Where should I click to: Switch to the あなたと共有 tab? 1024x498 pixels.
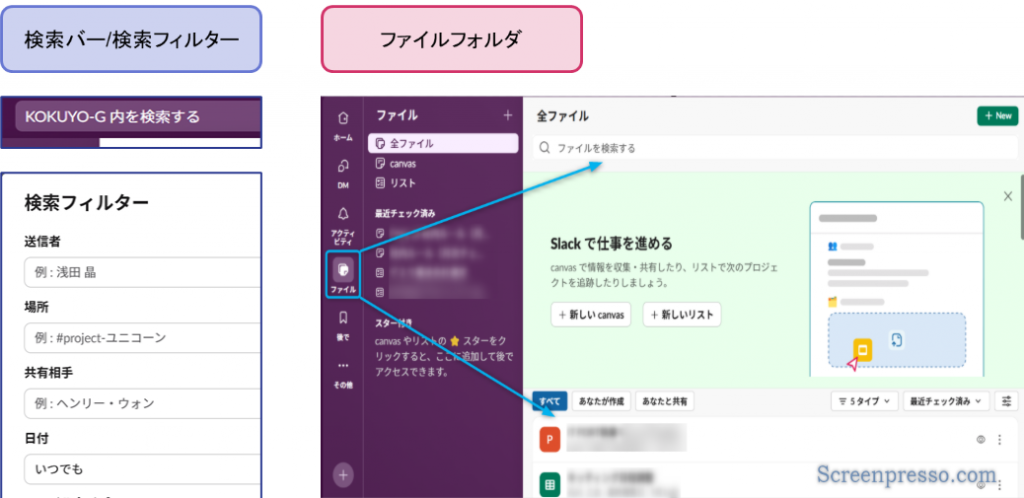click(665, 401)
